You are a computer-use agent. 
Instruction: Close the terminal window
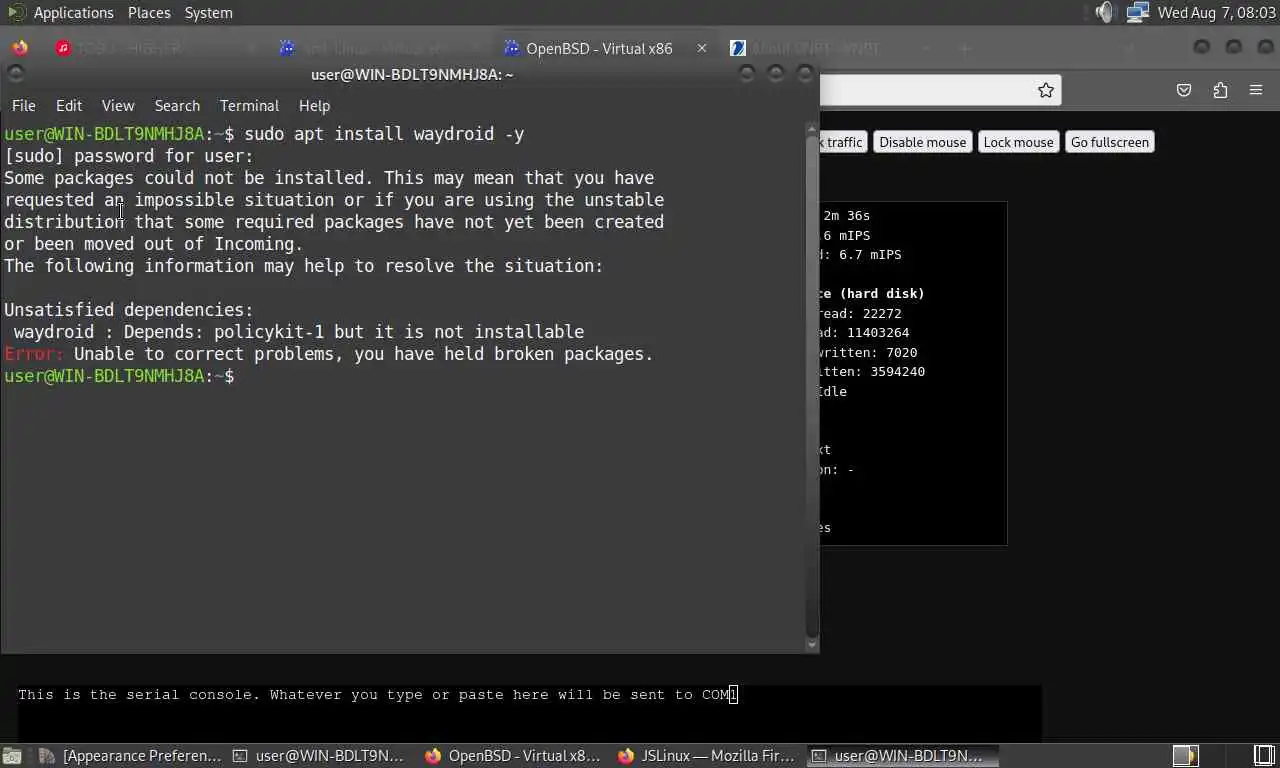pyautogui.click(x=805, y=74)
